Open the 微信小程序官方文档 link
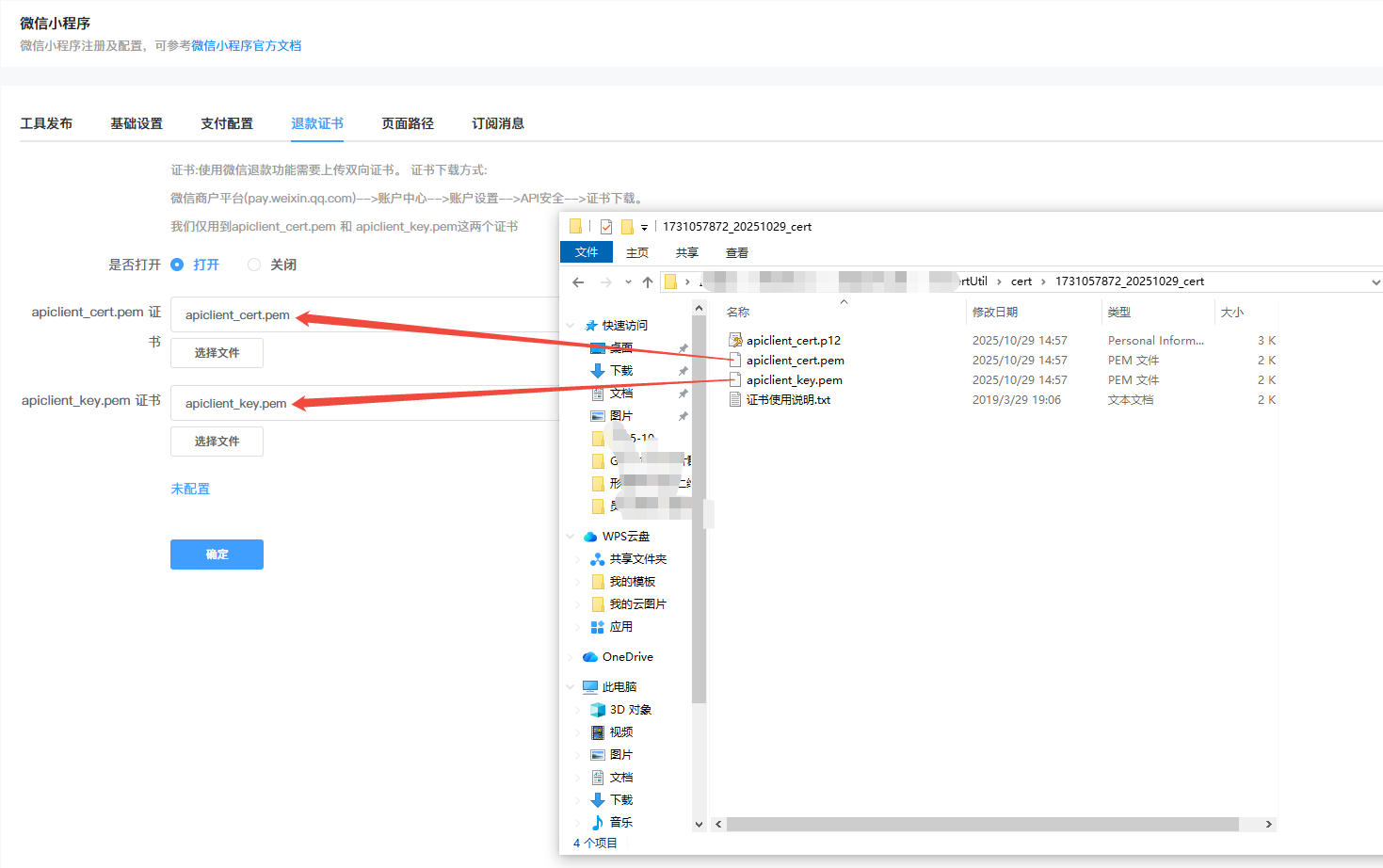1383x868 pixels. [x=247, y=46]
